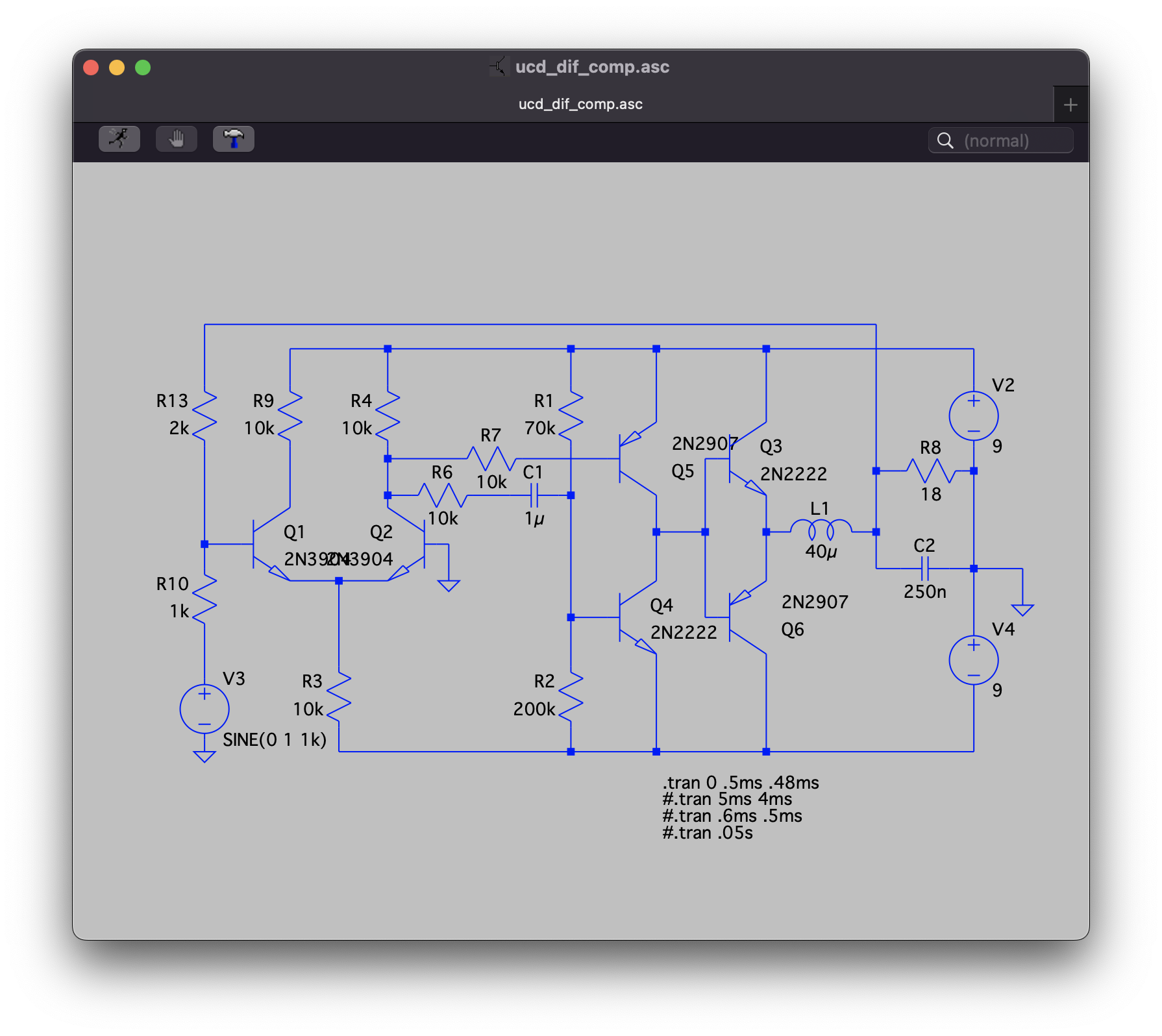The image size is (1162, 1036).
Task: Click resistor R7 symbol
Action: click(491, 459)
